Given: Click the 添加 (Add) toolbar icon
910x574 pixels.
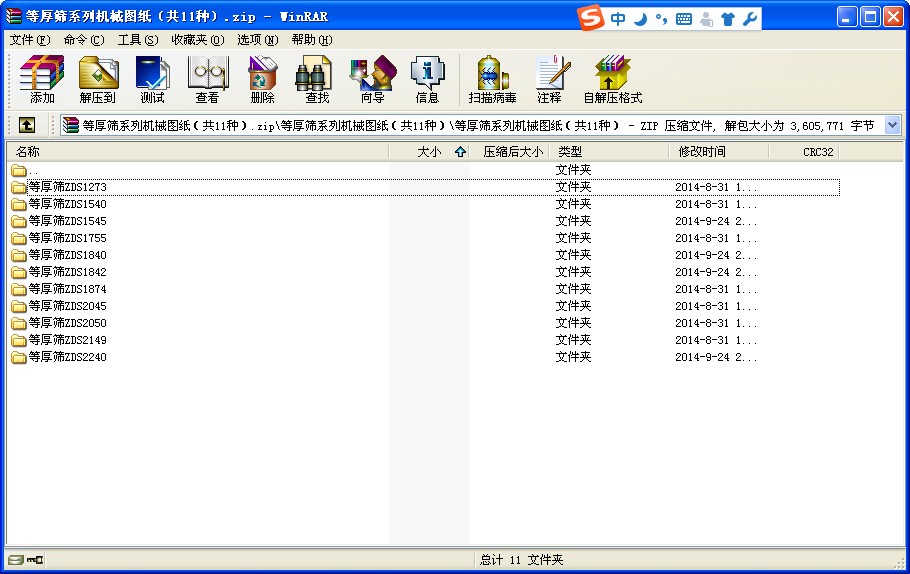Looking at the screenshot, I should tap(42, 80).
